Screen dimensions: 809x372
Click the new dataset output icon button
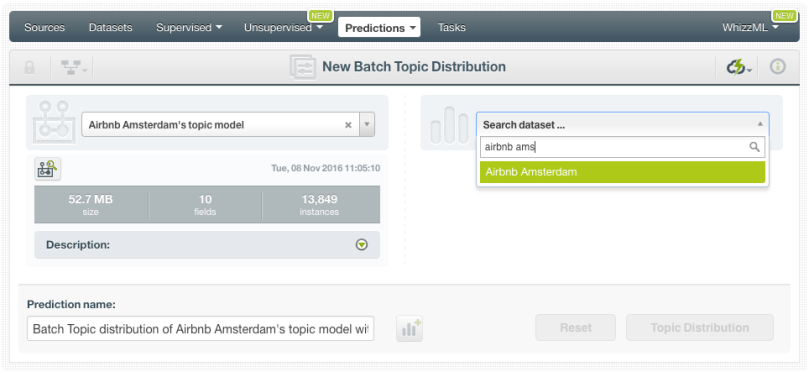coord(410,329)
